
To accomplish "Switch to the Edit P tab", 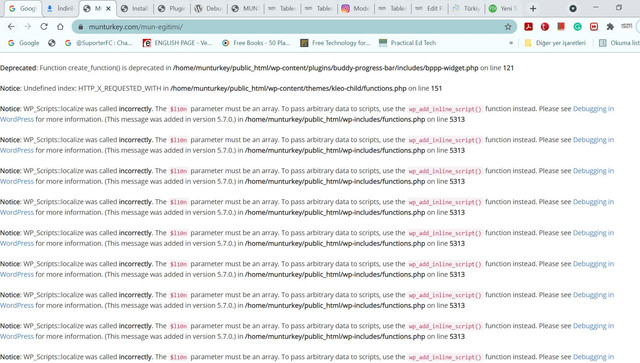I will tap(429, 9).
